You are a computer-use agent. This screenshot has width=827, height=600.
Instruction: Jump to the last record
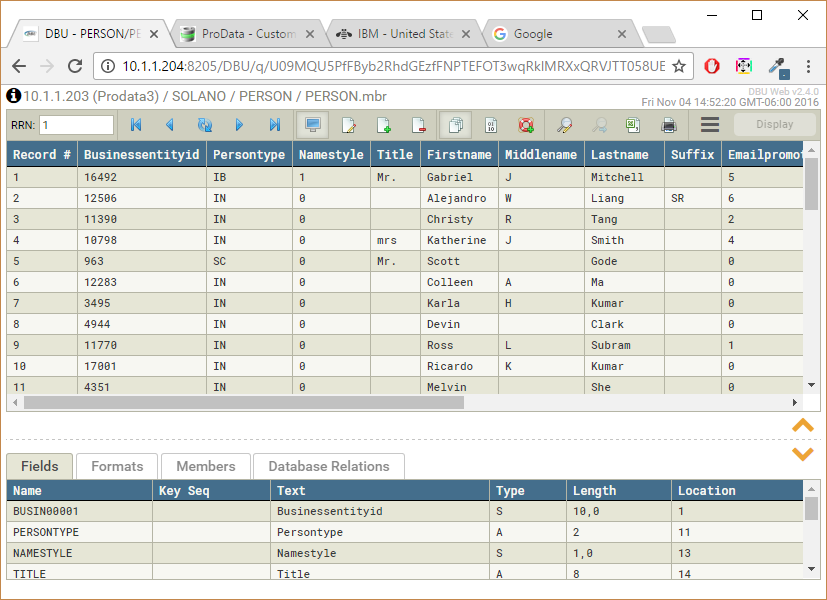click(276, 125)
